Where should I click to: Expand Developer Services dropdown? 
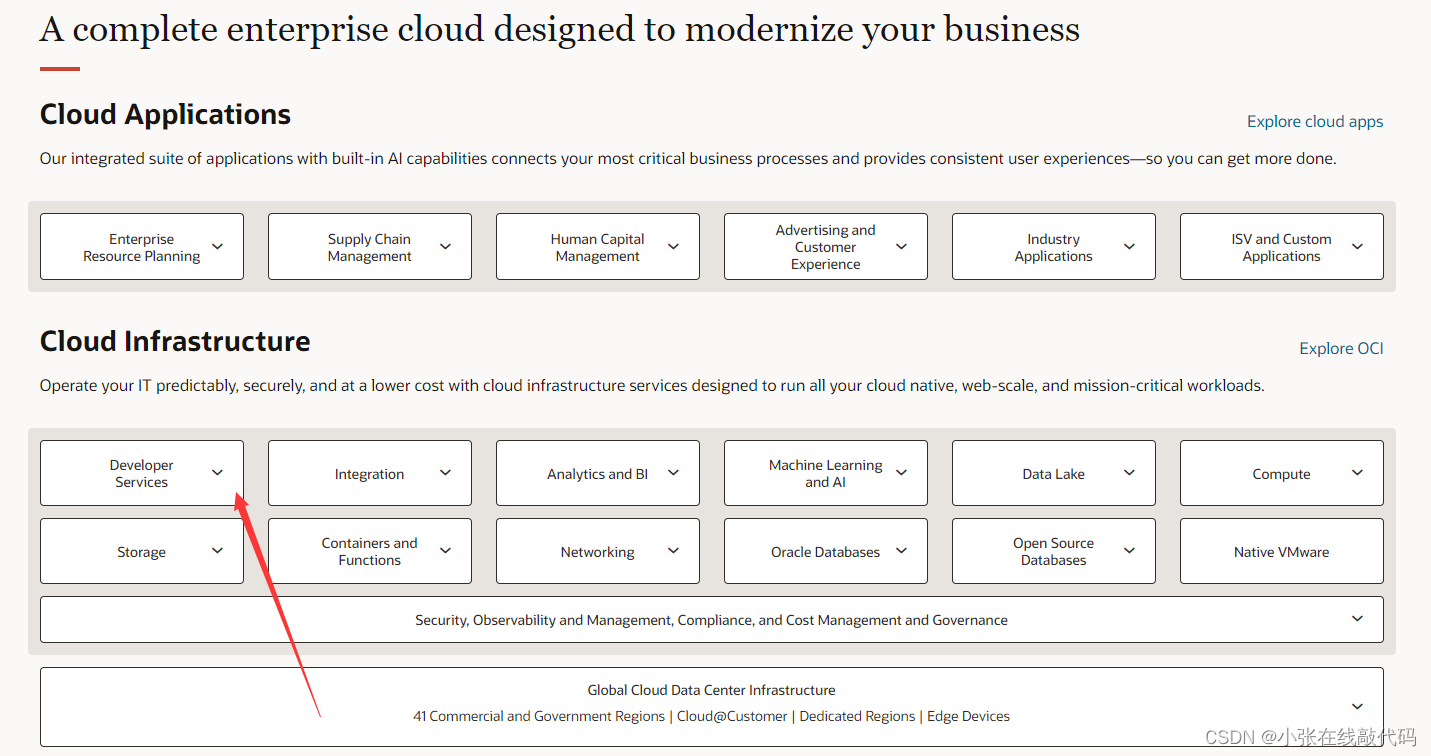tap(142, 473)
